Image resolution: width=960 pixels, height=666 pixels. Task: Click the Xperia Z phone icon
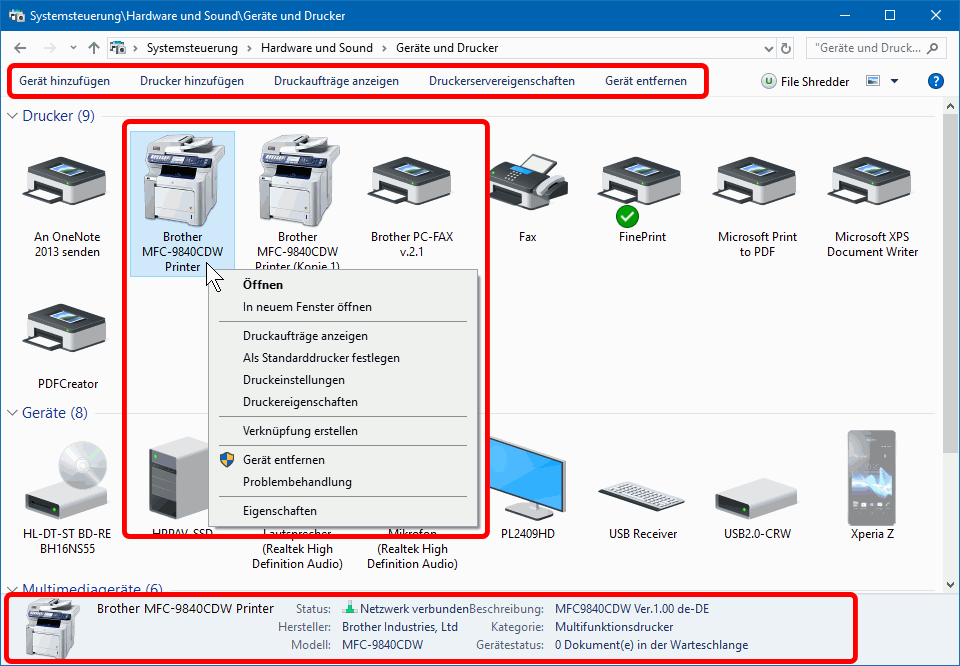click(x=871, y=477)
